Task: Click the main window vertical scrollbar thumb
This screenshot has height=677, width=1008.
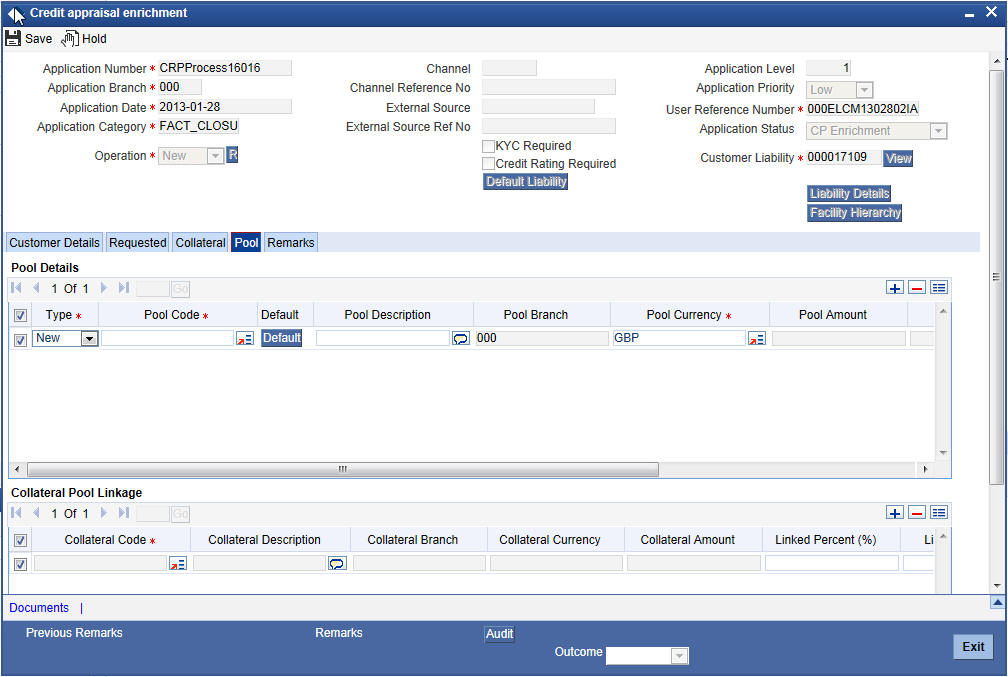Action: pos(996,276)
